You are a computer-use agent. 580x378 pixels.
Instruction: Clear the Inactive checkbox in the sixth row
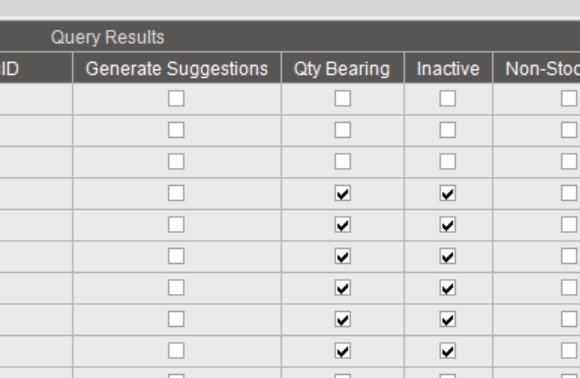click(x=448, y=256)
